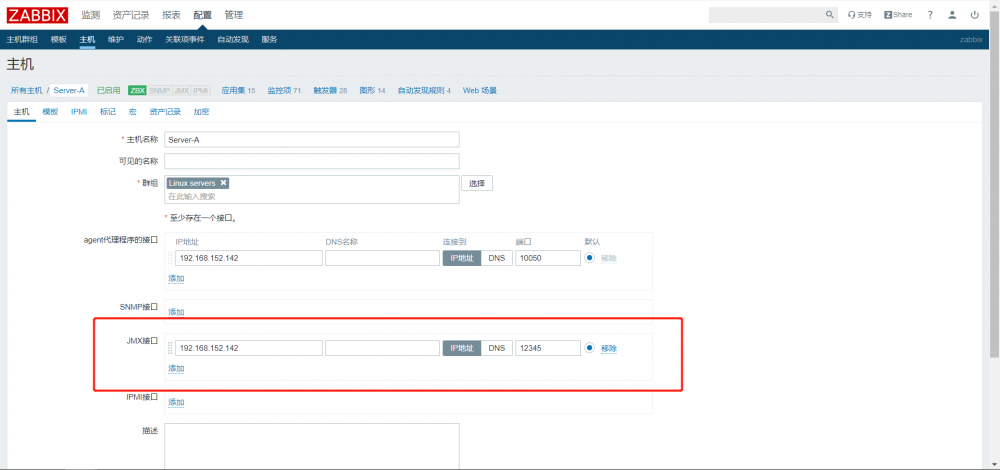The height and width of the screenshot is (470, 1000).
Task: Click 添加 under agent interface
Action: pyautogui.click(x=176, y=279)
